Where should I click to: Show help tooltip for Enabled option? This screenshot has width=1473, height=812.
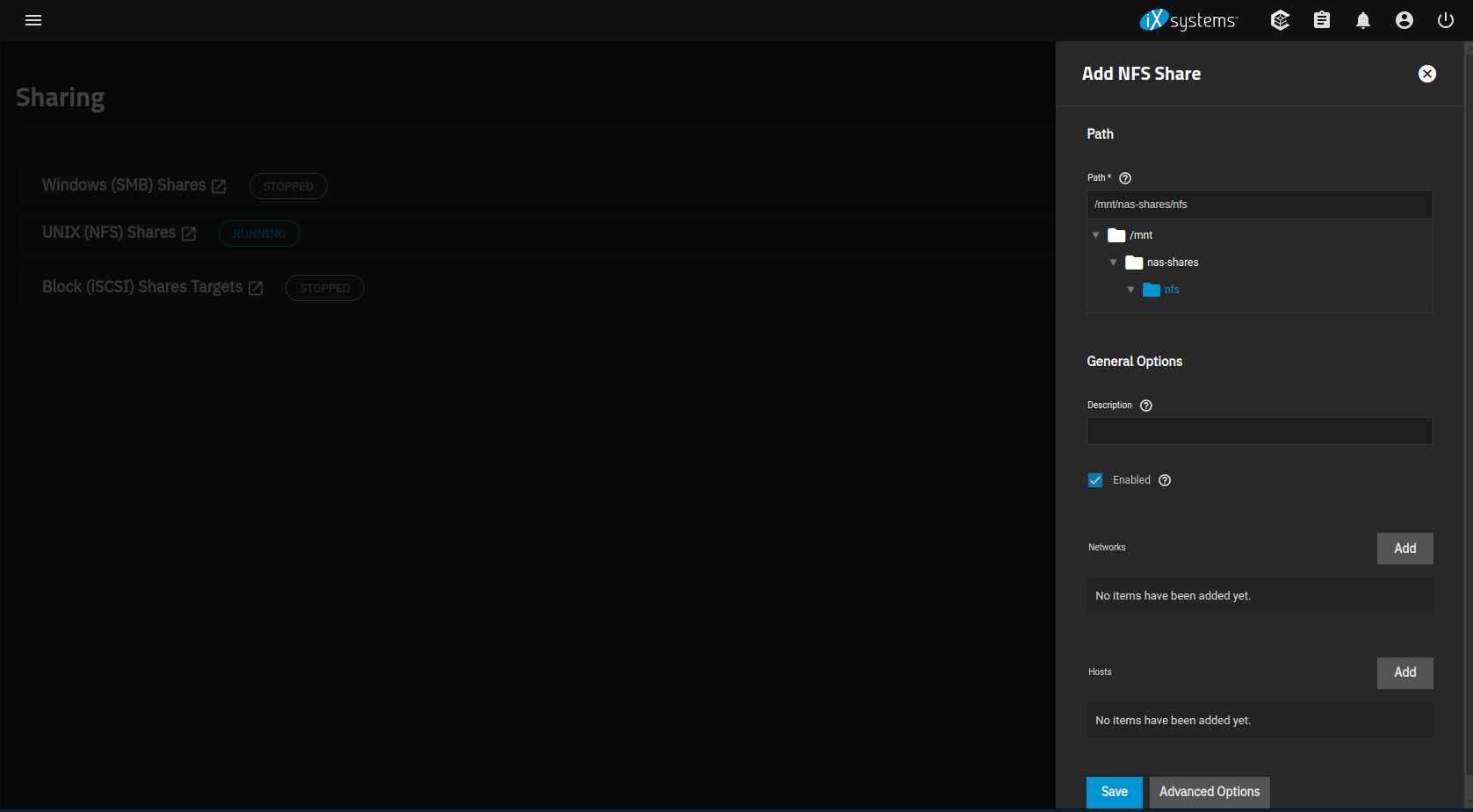click(1164, 480)
